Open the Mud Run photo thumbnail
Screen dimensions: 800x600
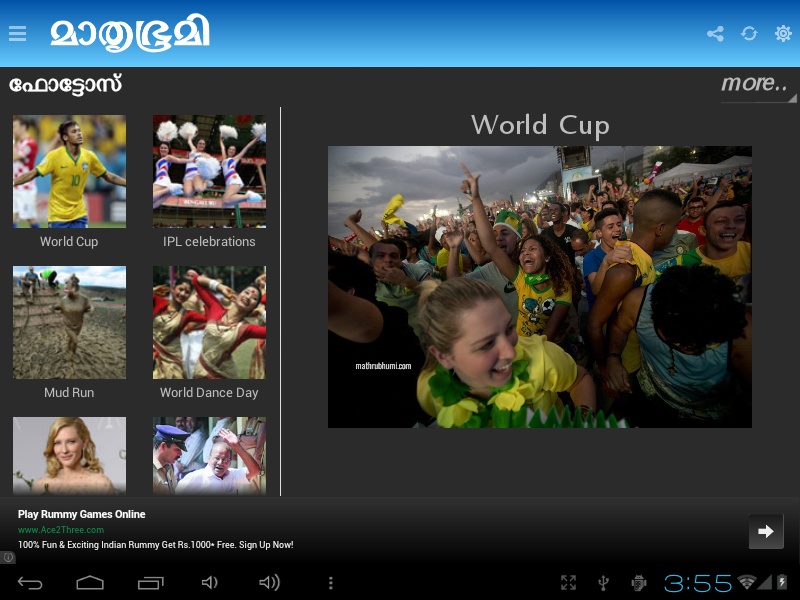(69, 322)
